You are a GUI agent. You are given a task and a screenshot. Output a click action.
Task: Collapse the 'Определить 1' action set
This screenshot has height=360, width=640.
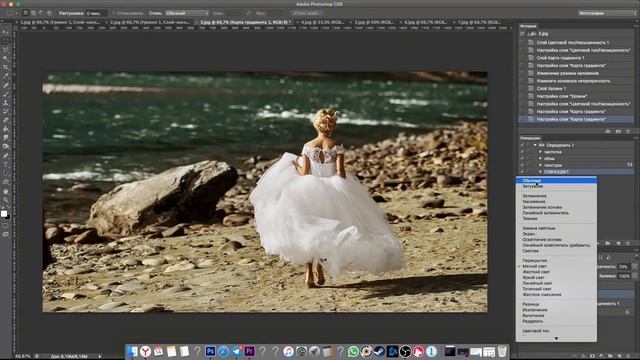(535, 145)
